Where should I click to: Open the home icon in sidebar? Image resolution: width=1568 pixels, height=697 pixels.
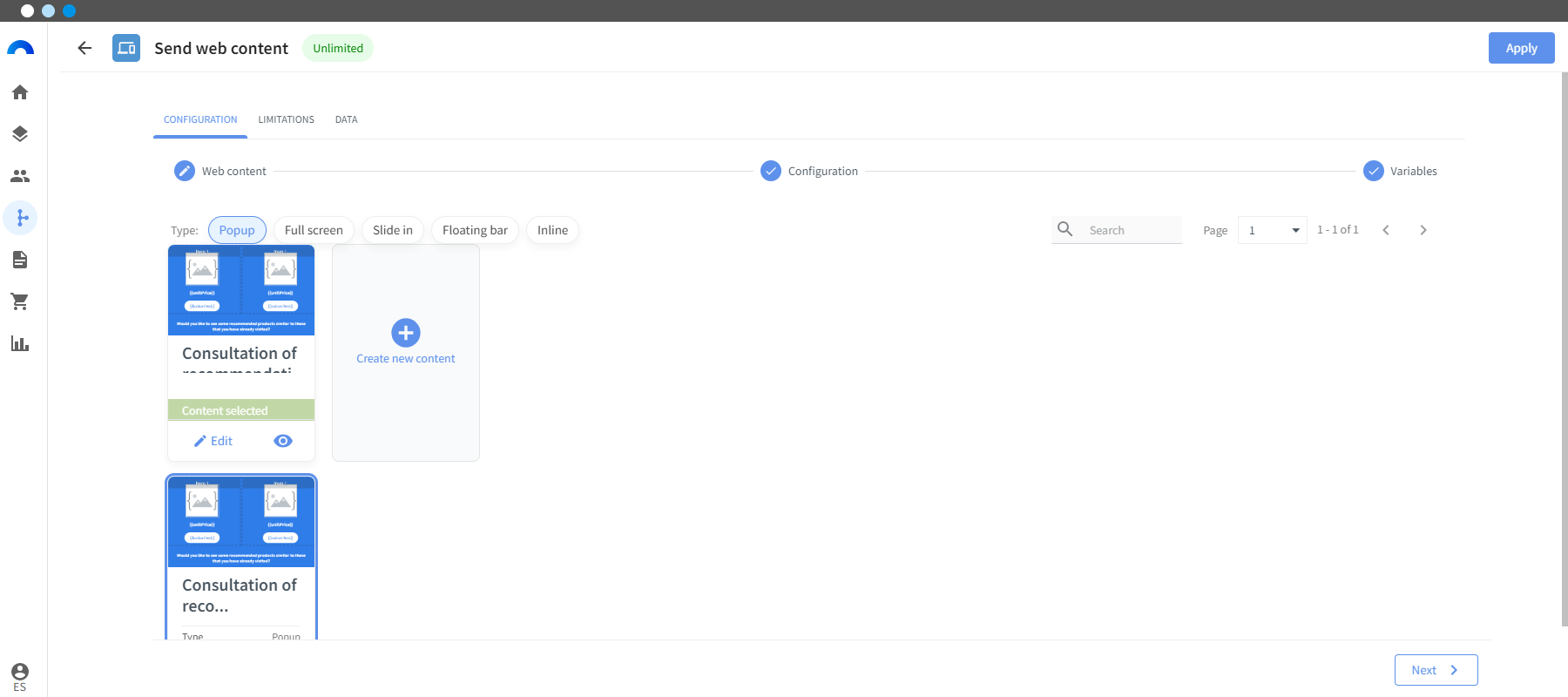(20, 92)
